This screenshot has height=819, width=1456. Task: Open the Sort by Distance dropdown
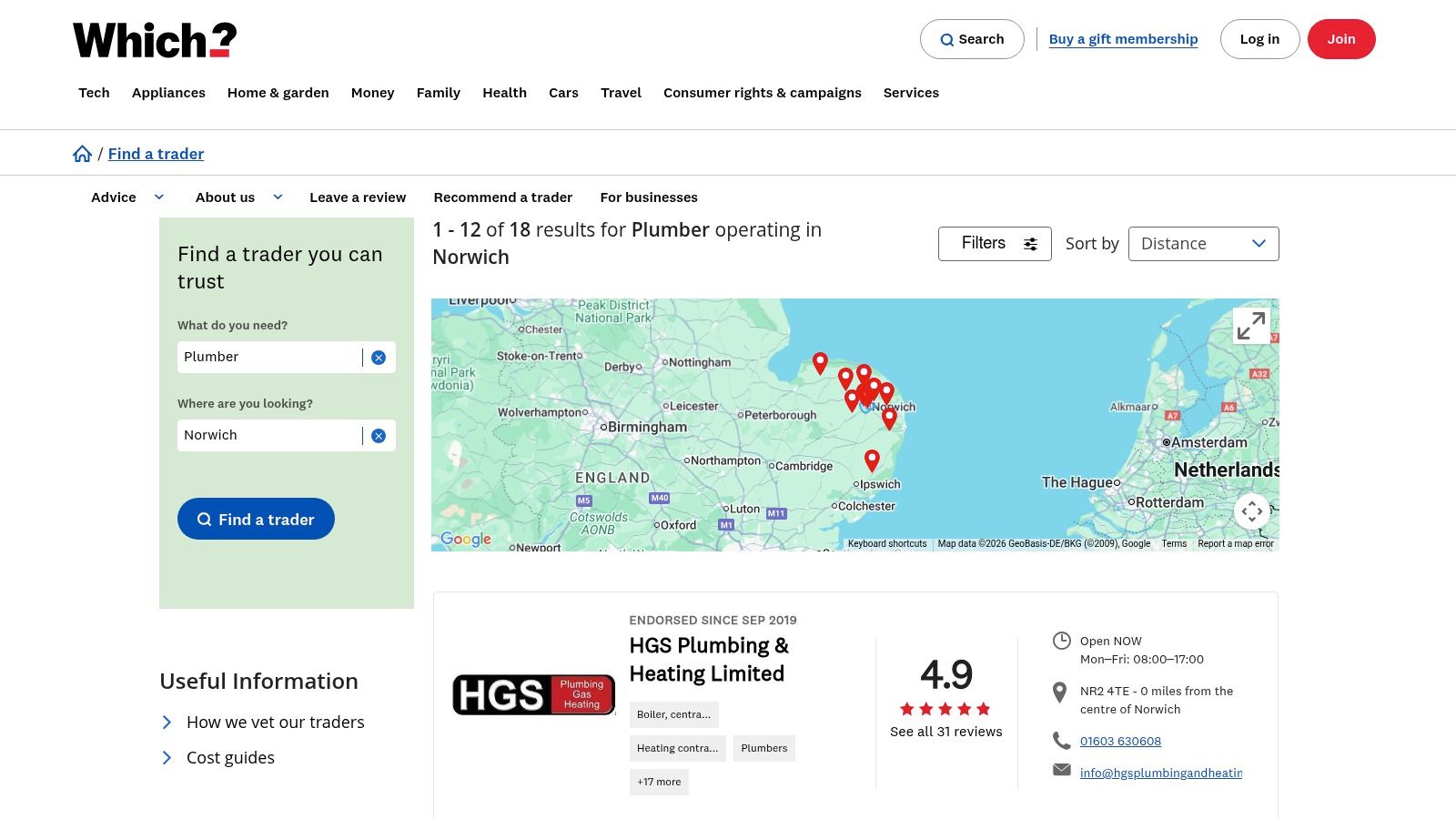click(x=1203, y=243)
